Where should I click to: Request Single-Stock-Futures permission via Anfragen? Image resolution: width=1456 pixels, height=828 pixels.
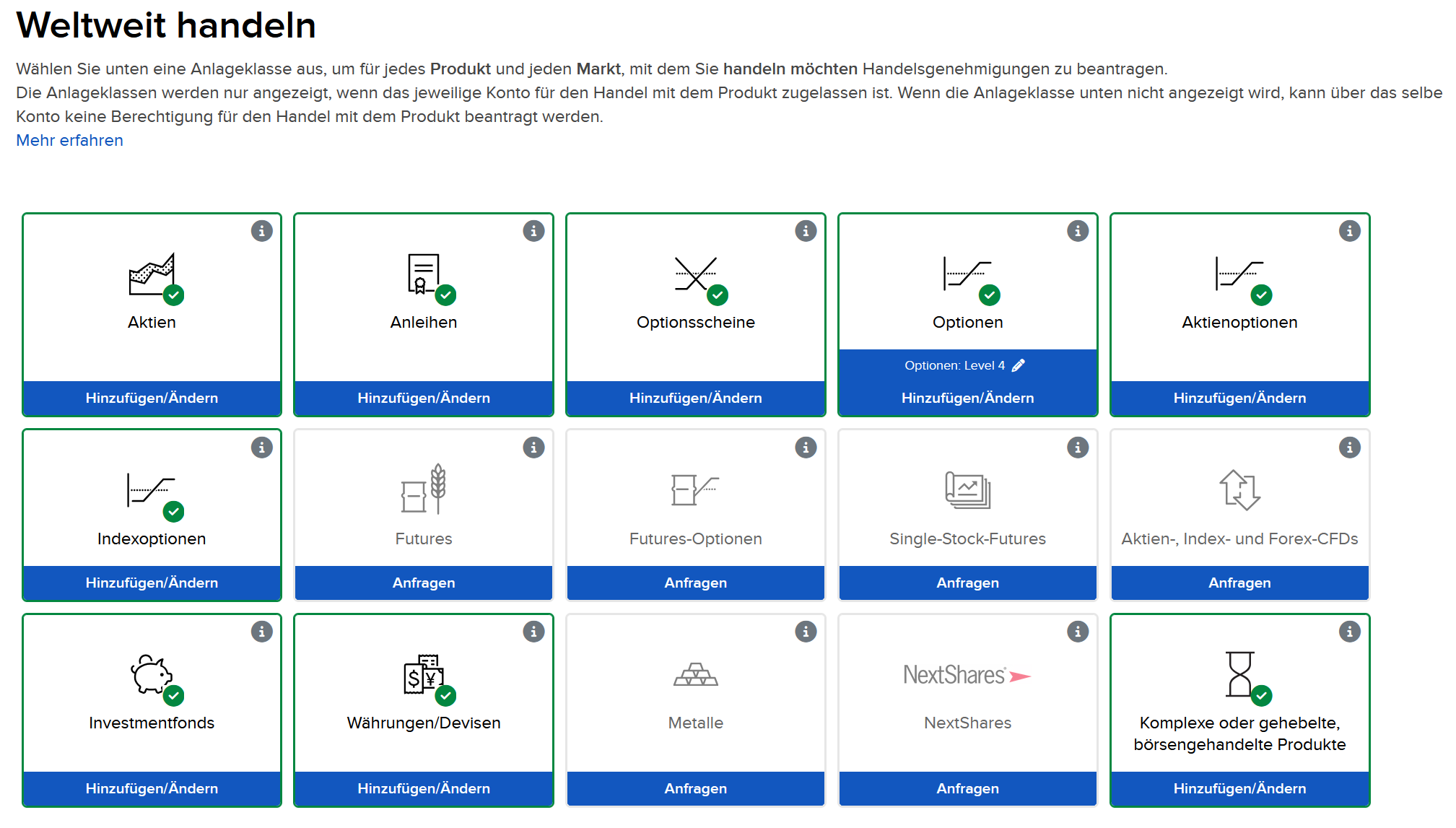click(967, 583)
